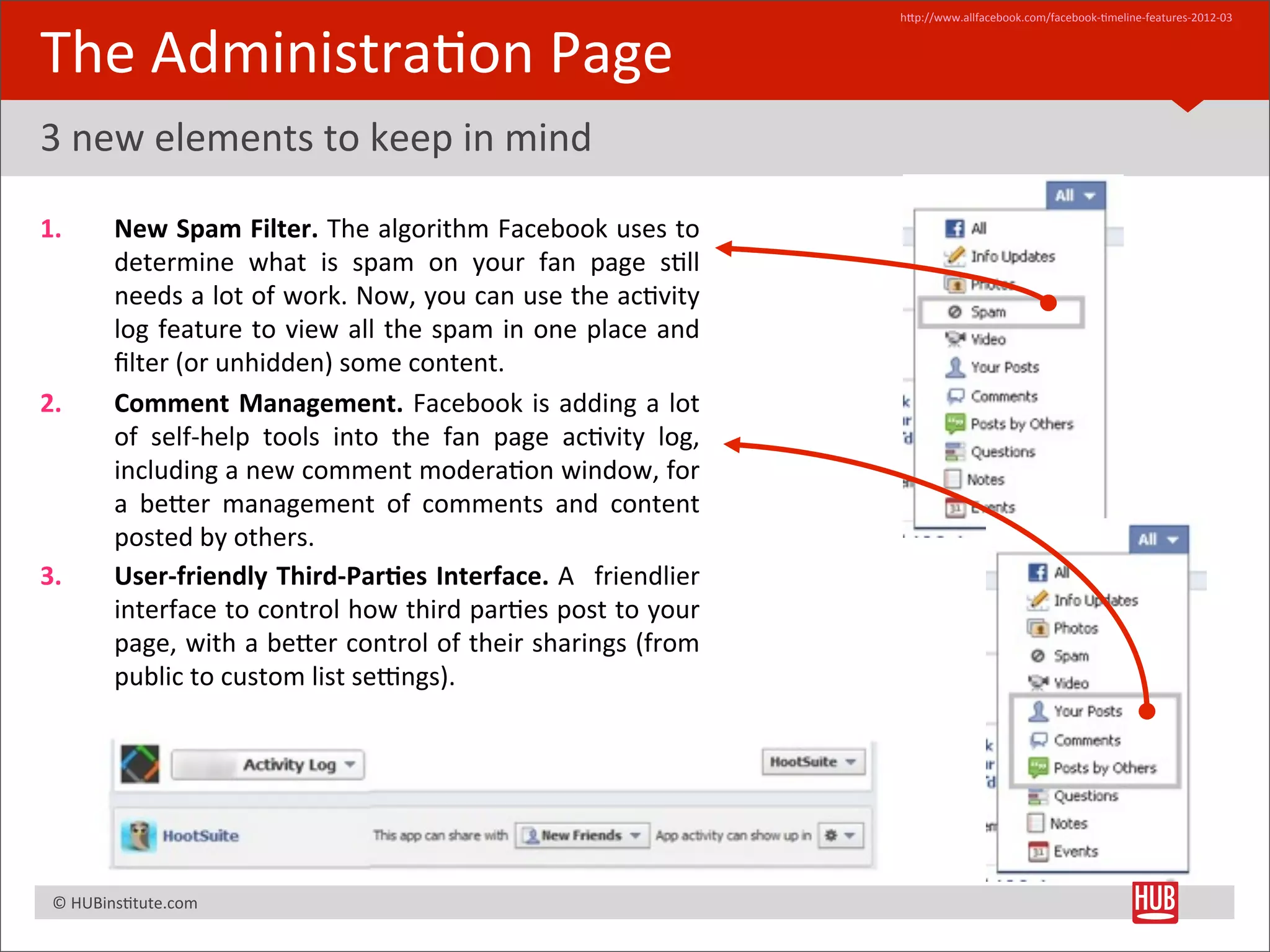Screen dimensions: 1270x952
Task: Click the page profile thumbnail beside Activity Log
Action: (x=140, y=764)
